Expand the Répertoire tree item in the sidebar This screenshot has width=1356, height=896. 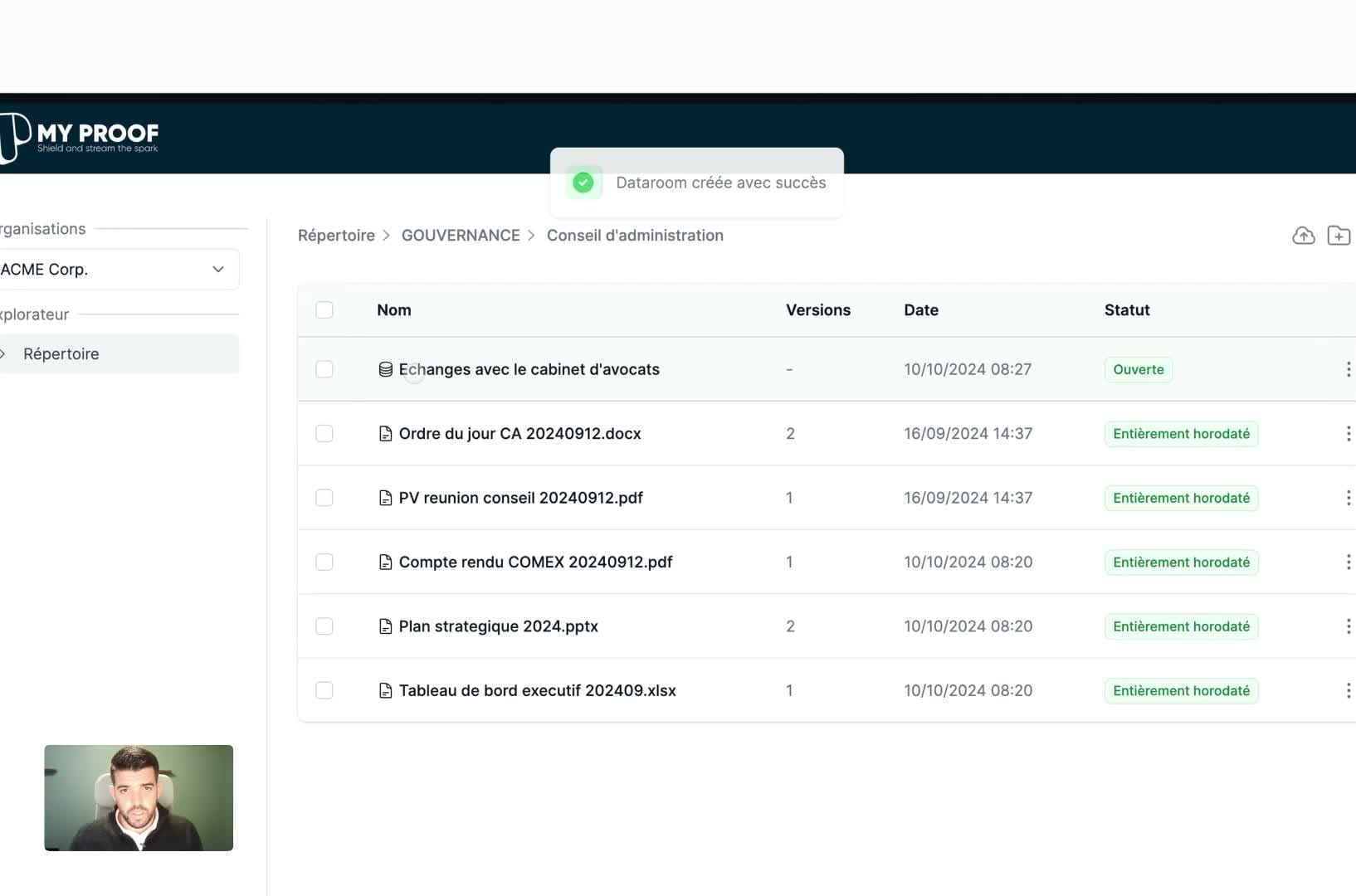click(3, 354)
